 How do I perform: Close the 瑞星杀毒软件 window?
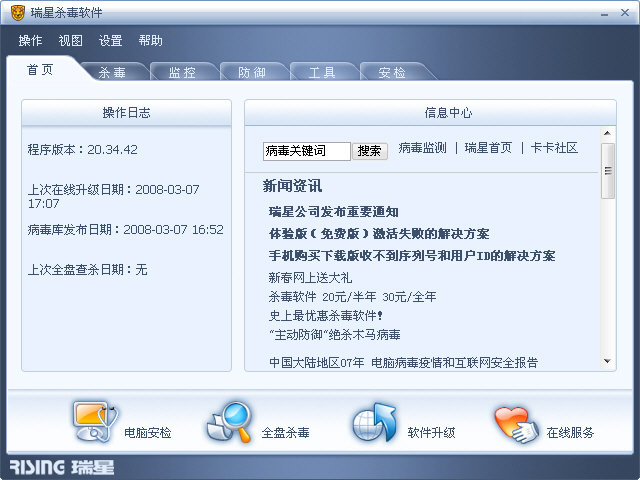click(x=625, y=13)
